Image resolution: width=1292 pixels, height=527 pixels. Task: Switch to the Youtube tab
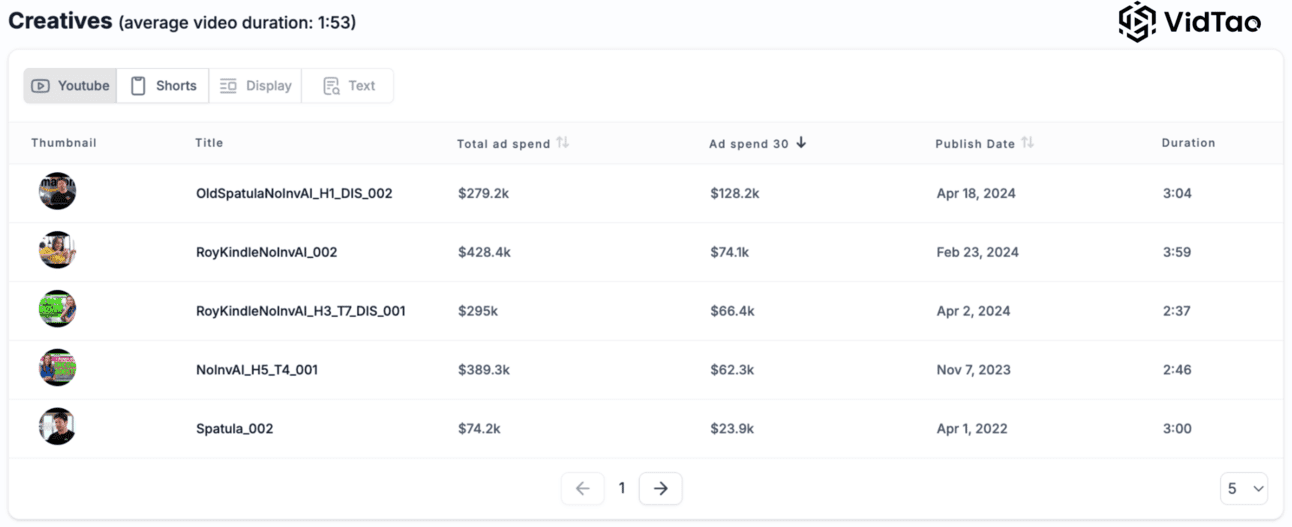coord(70,86)
